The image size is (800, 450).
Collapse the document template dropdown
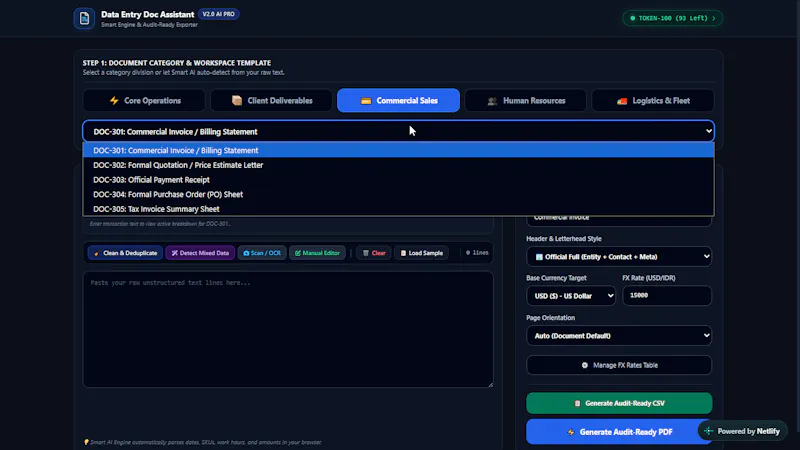point(398,132)
